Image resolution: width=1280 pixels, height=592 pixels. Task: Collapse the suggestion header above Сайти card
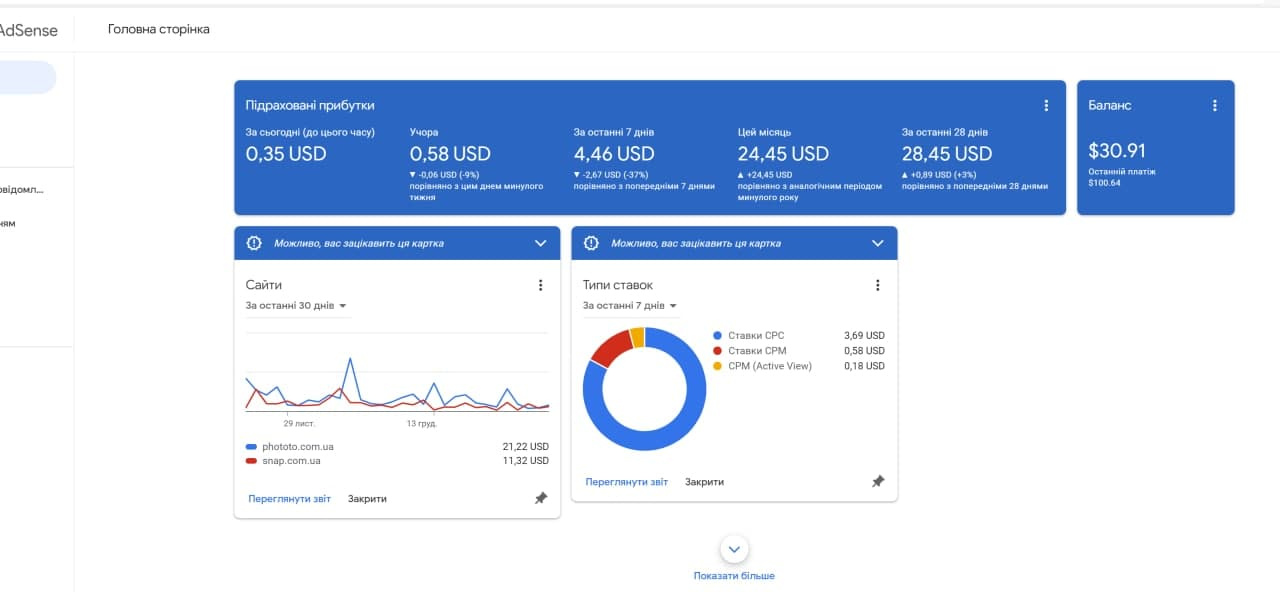point(540,243)
